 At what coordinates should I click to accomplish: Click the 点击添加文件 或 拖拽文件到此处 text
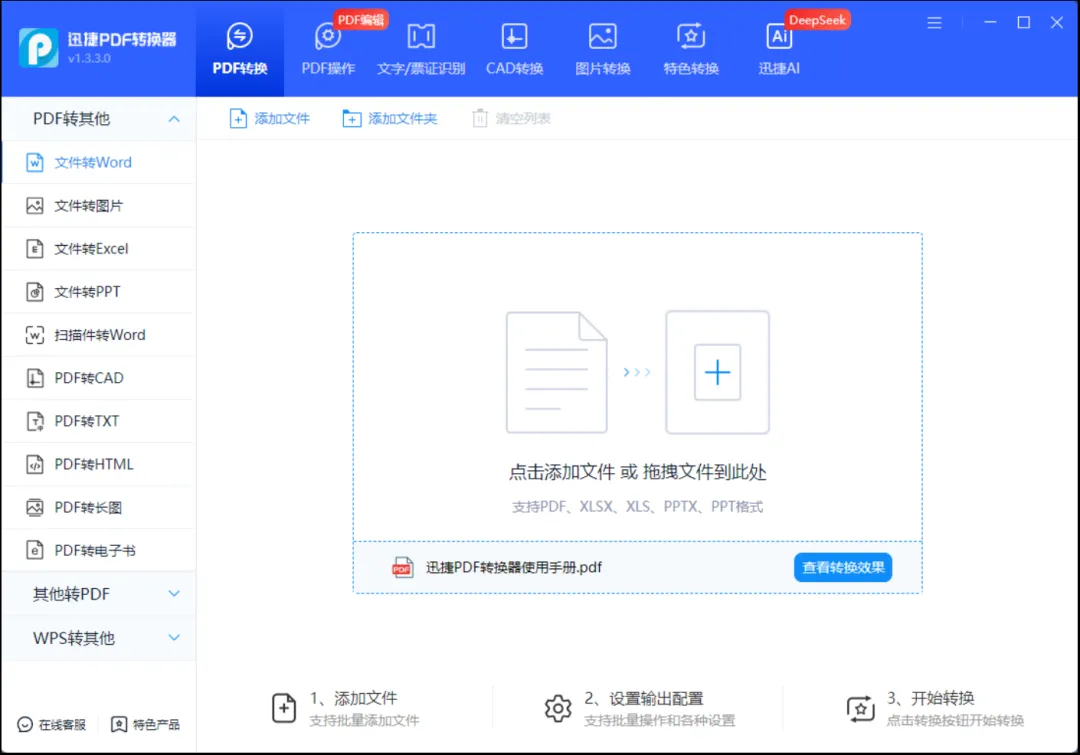637,473
